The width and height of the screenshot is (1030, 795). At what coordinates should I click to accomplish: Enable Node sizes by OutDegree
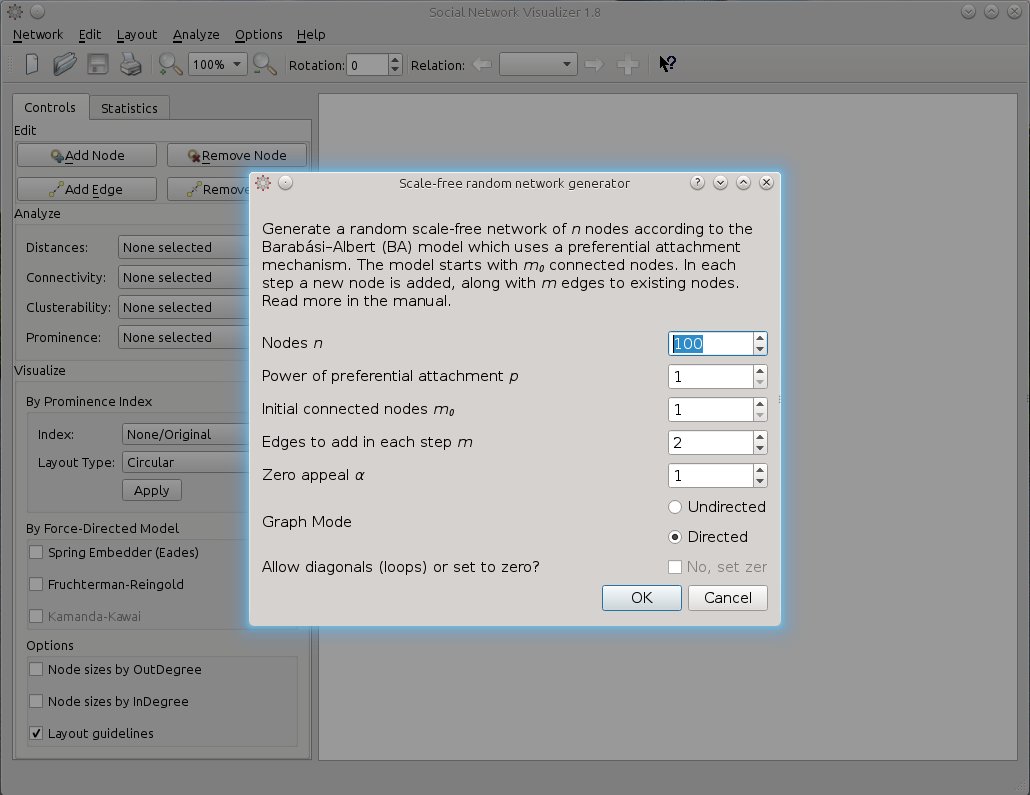36,670
